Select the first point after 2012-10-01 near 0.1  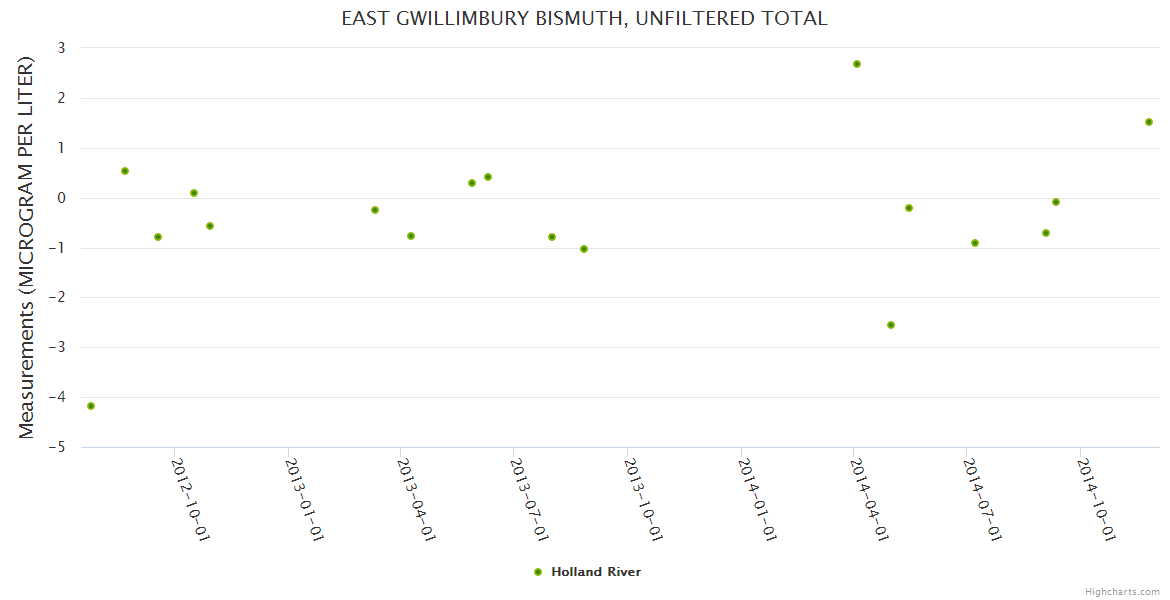(194, 193)
